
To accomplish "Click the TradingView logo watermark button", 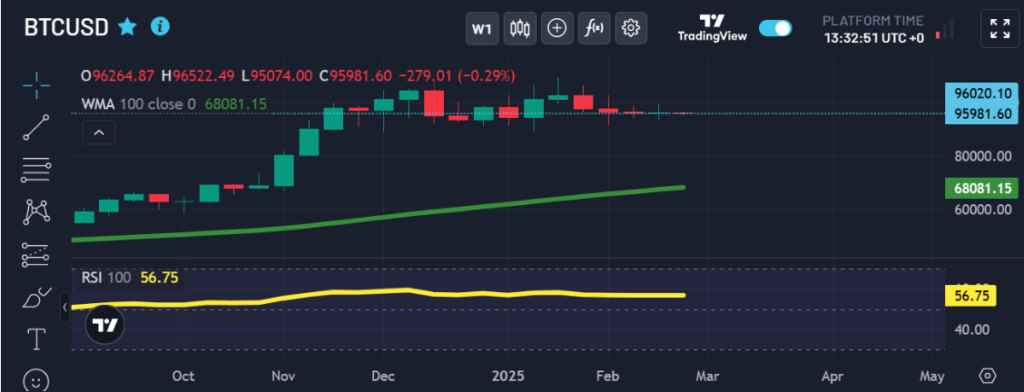I will pos(104,325).
